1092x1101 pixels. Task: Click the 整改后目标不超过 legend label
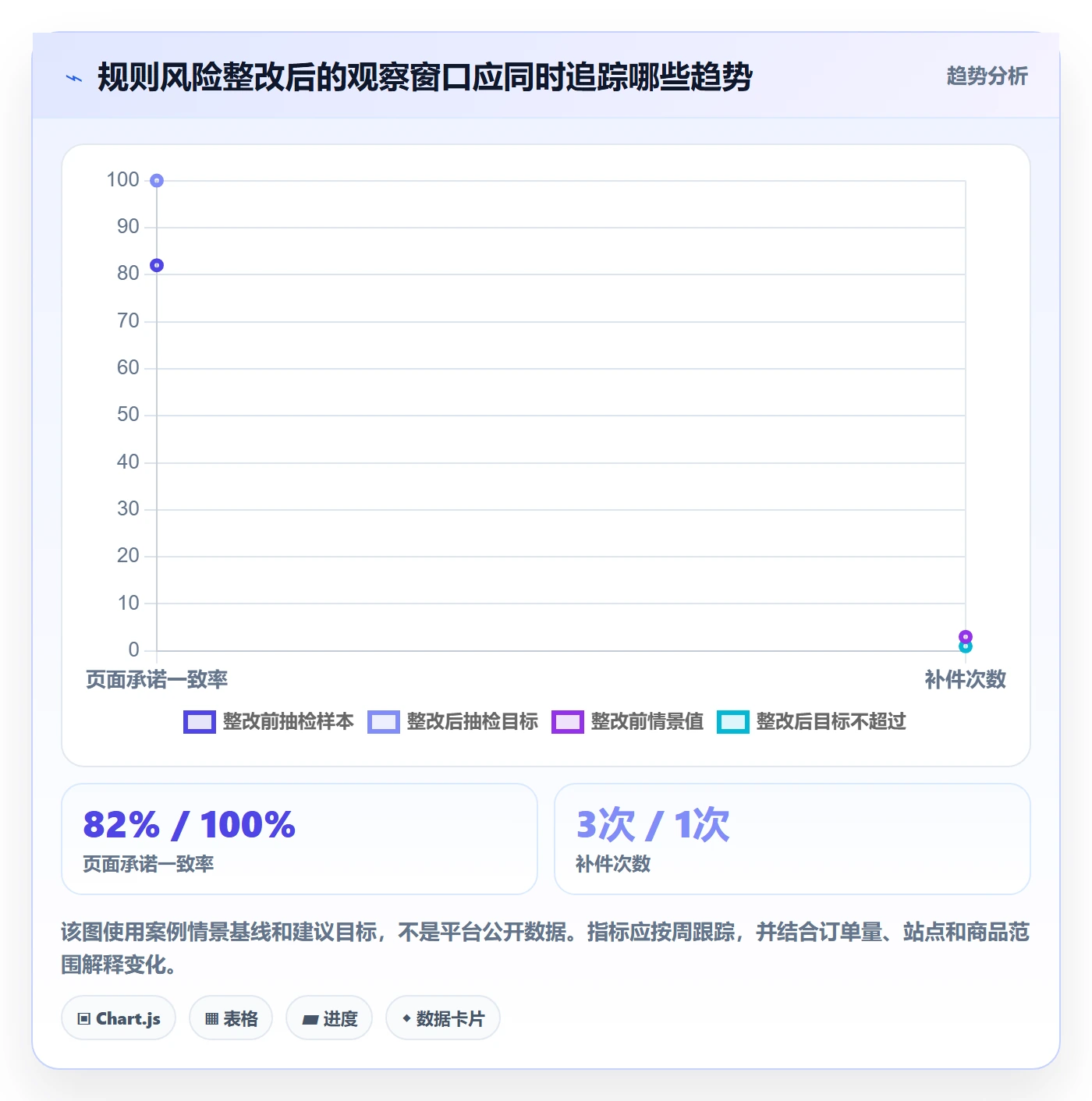click(x=831, y=722)
